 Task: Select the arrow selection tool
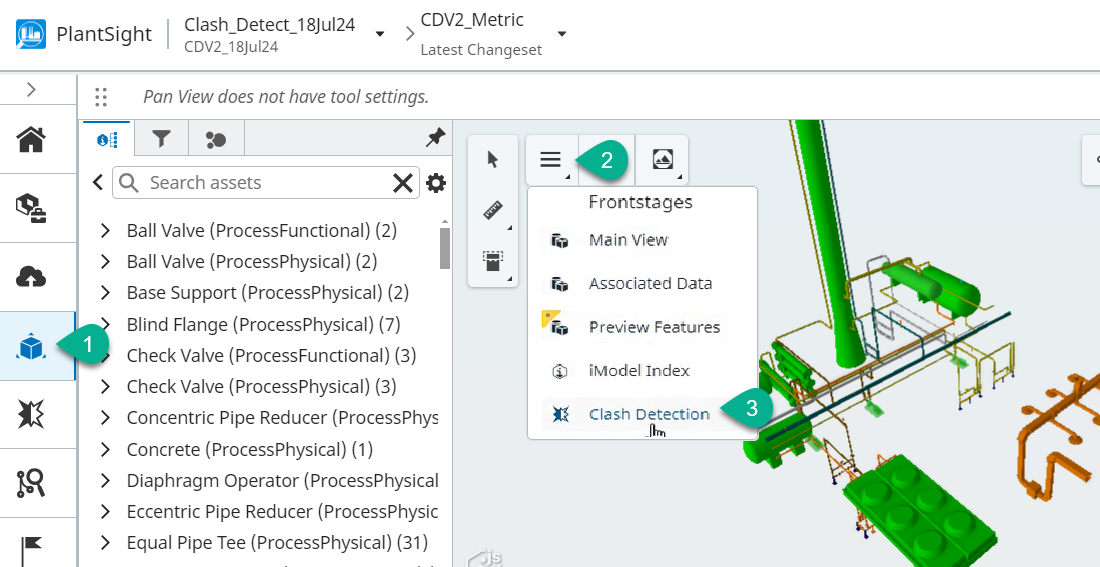coord(492,159)
